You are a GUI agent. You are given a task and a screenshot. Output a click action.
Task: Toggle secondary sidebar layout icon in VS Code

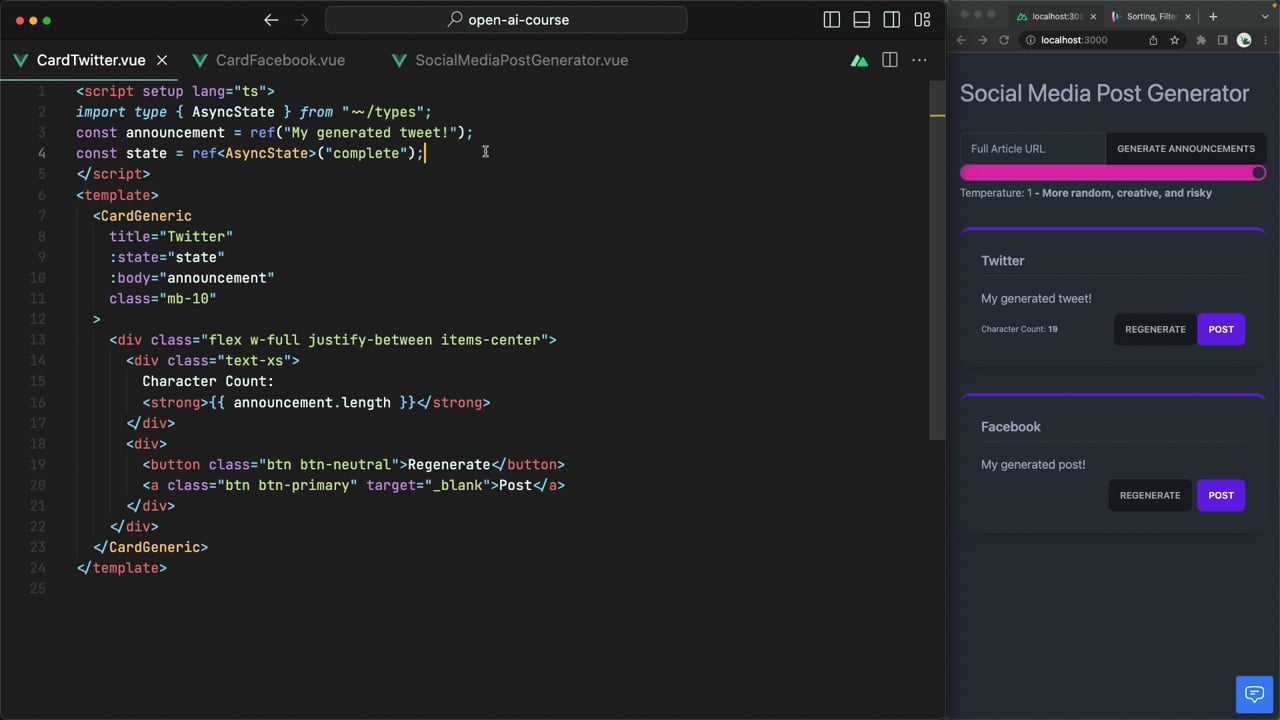click(x=891, y=20)
